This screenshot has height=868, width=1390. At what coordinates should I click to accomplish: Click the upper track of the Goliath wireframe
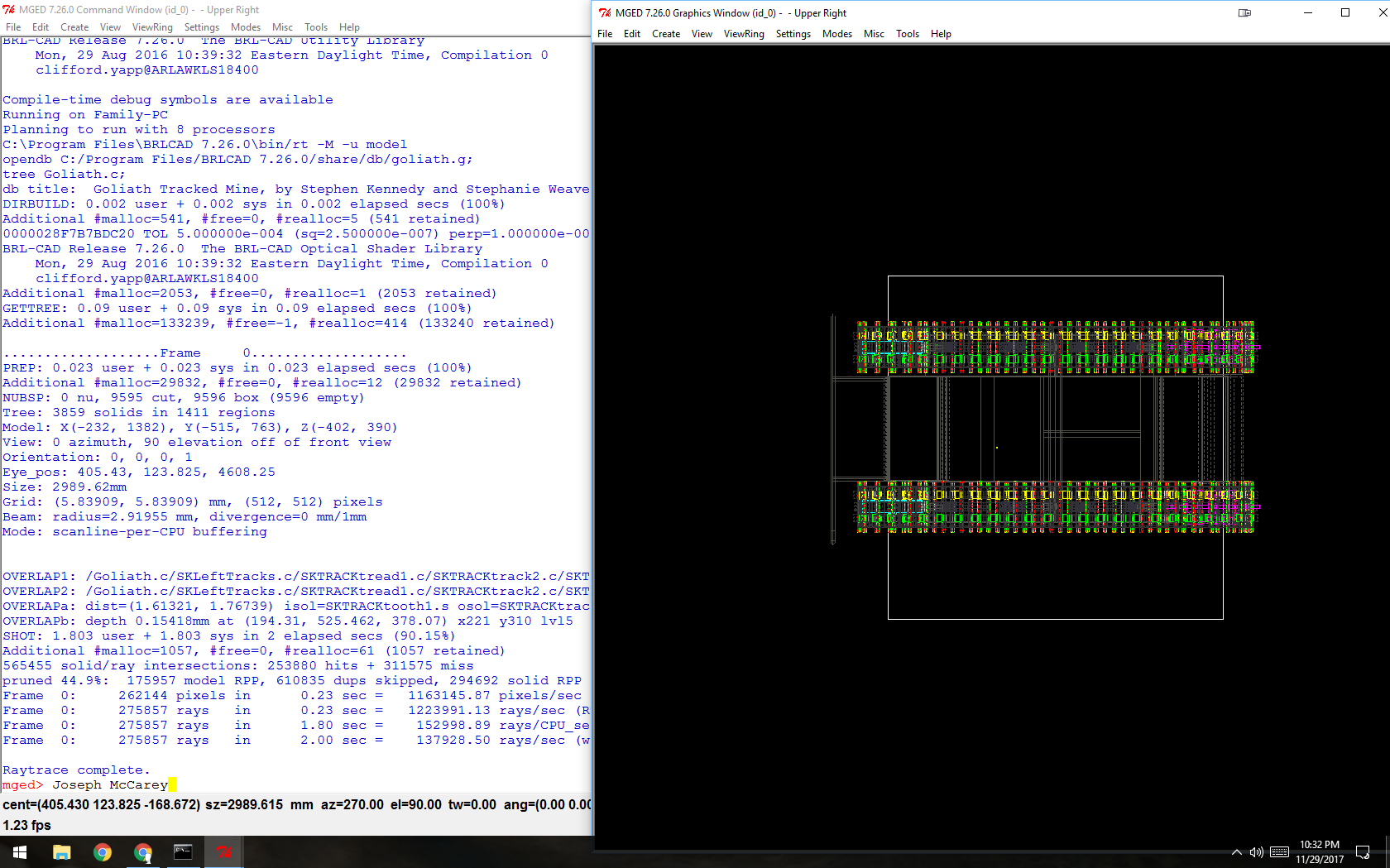coord(1056,347)
